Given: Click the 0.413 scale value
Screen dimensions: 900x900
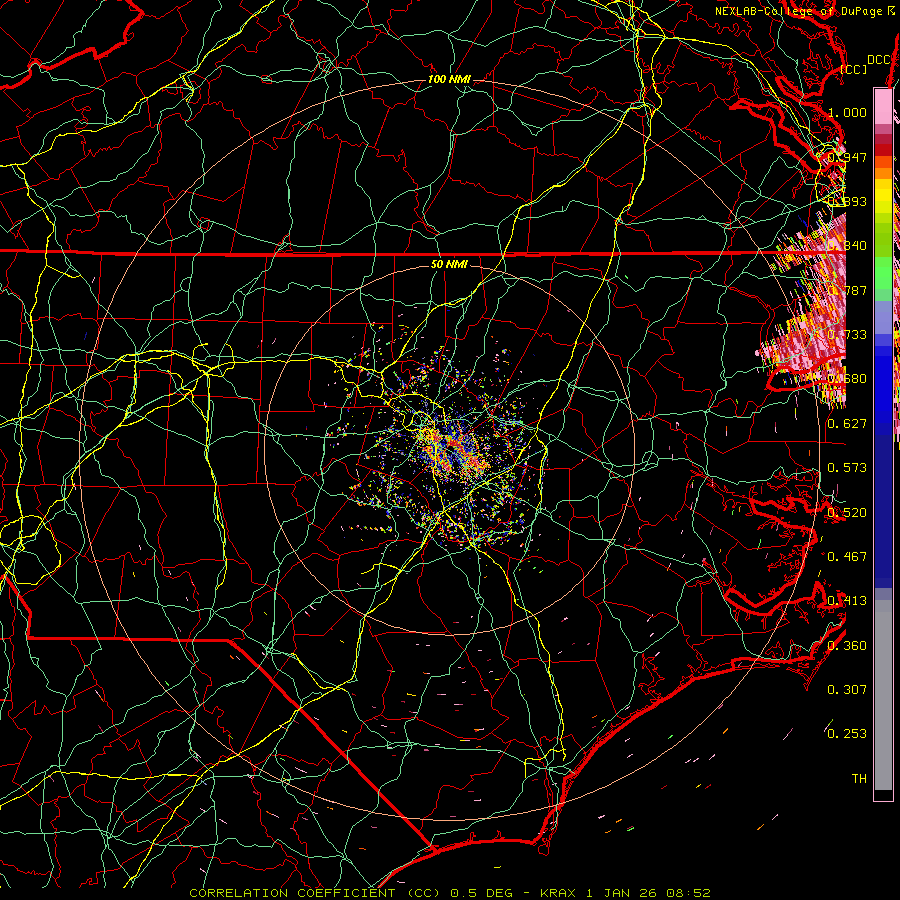Looking at the screenshot, I should coord(847,600).
